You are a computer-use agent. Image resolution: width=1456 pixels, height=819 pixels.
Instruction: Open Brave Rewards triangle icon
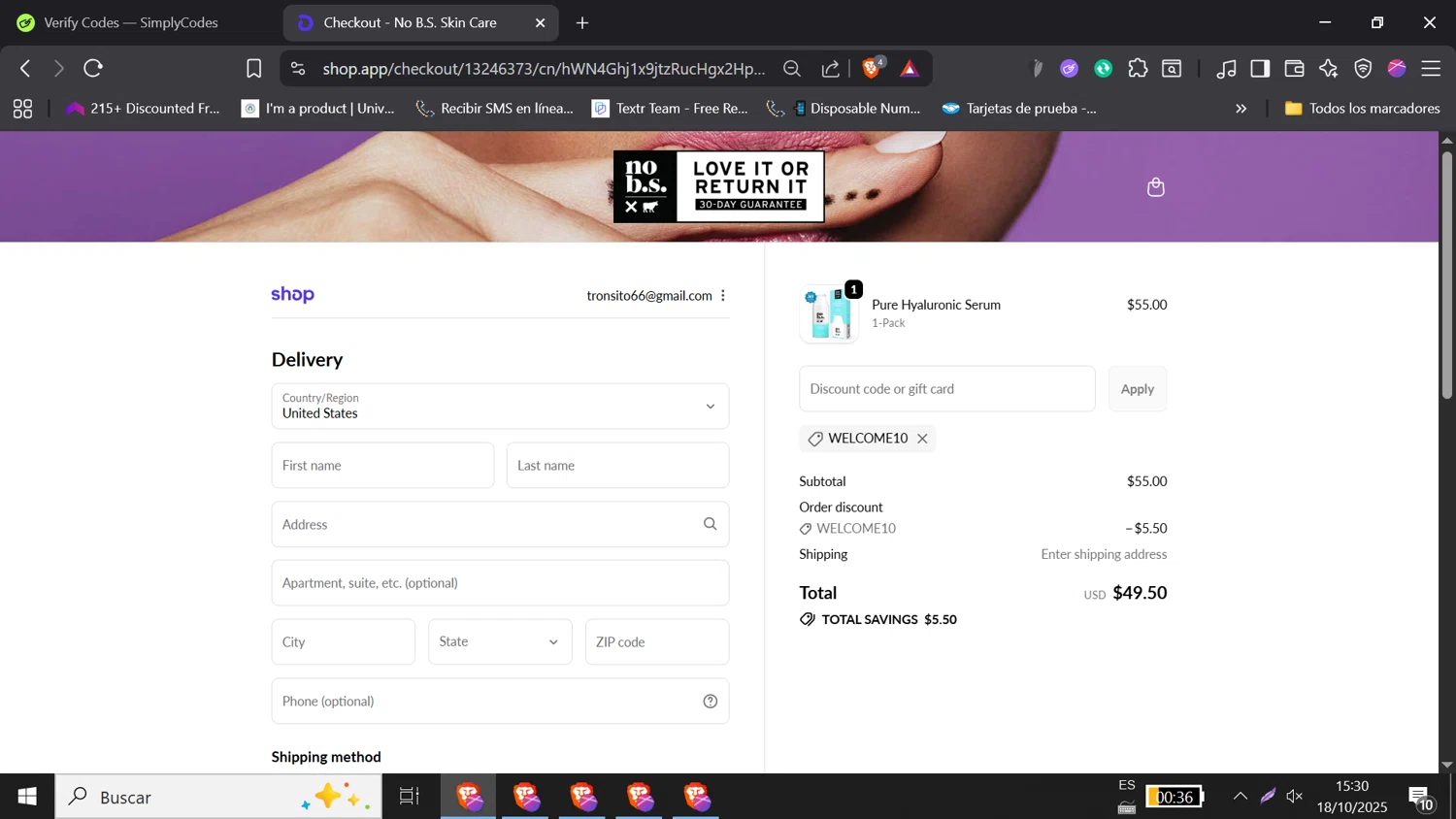coord(910,68)
